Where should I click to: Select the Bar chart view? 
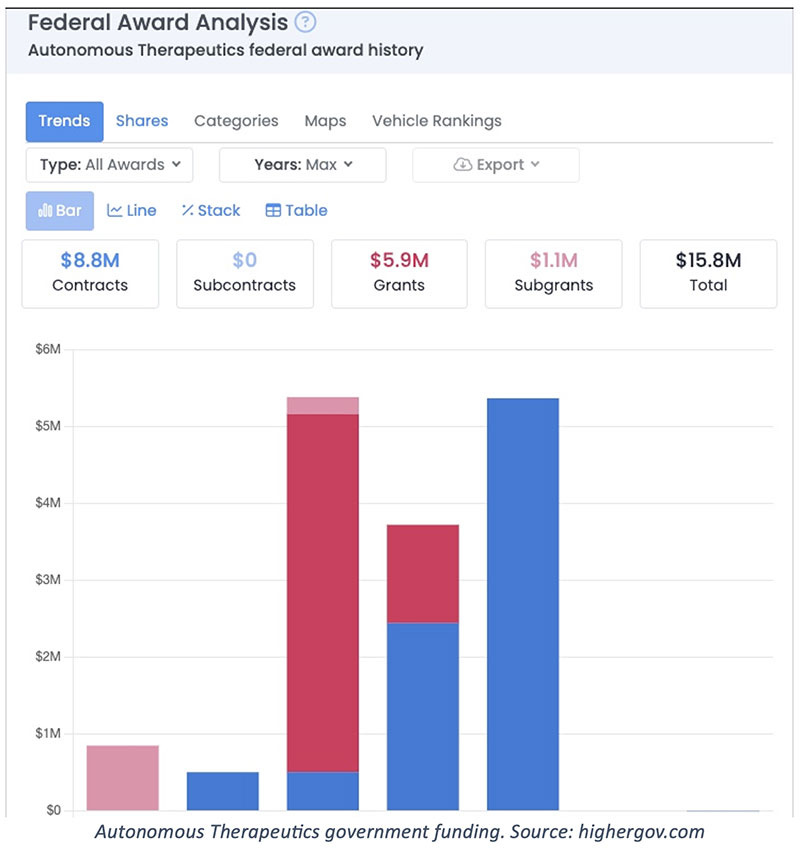(59, 210)
